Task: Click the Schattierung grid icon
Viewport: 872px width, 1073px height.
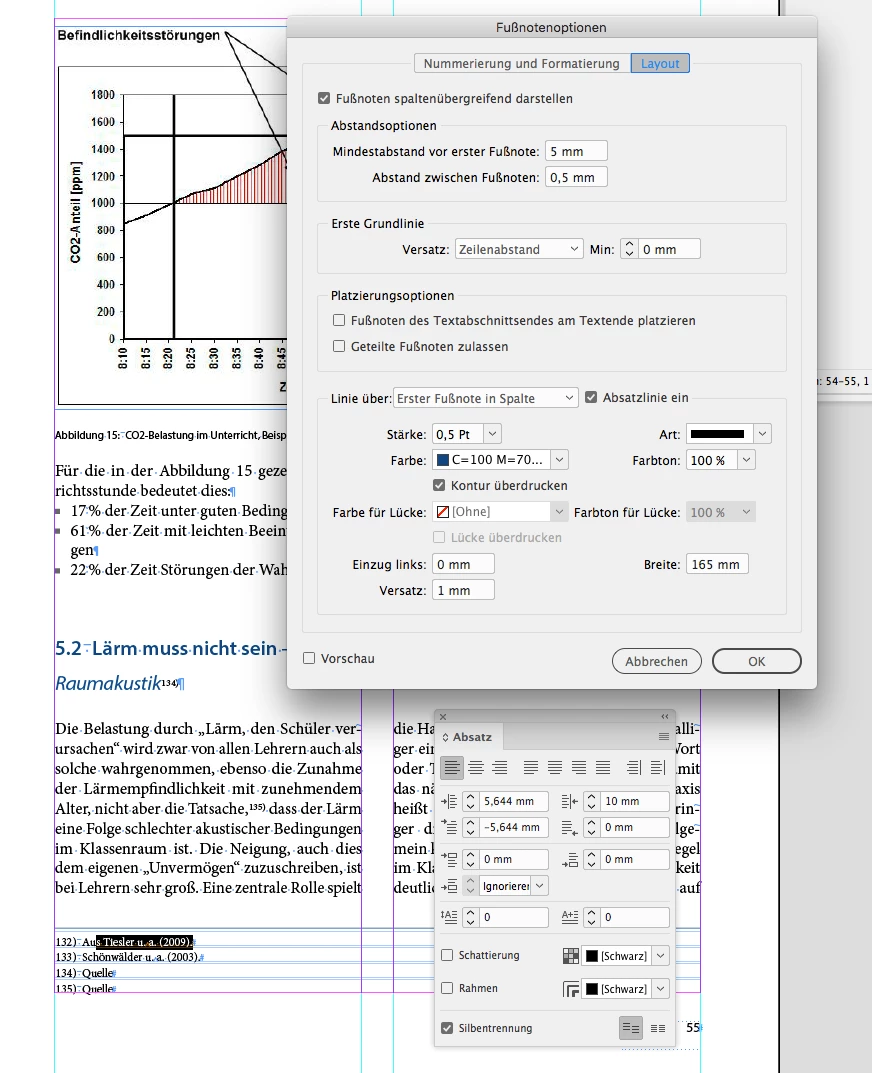Action: (570, 956)
